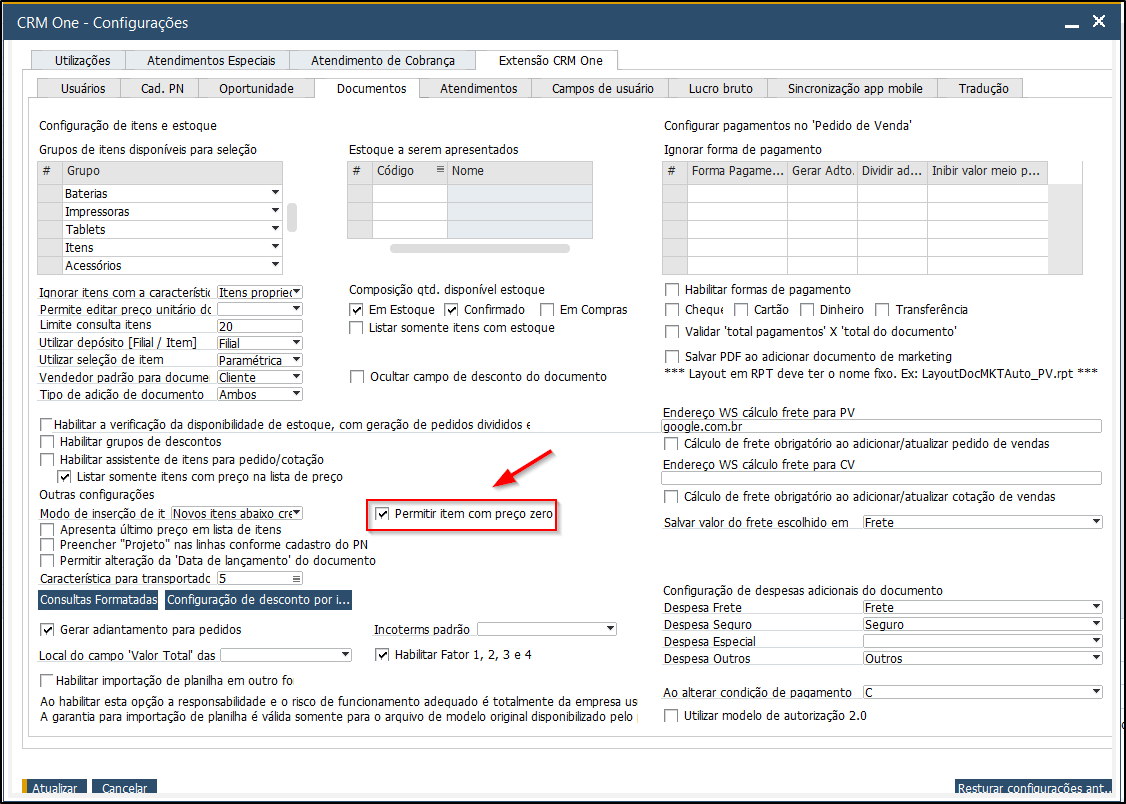The width and height of the screenshot is (1126, 804).
Task: Enable Habilitar formas de pagamento
Action: [x=672, y=290]
